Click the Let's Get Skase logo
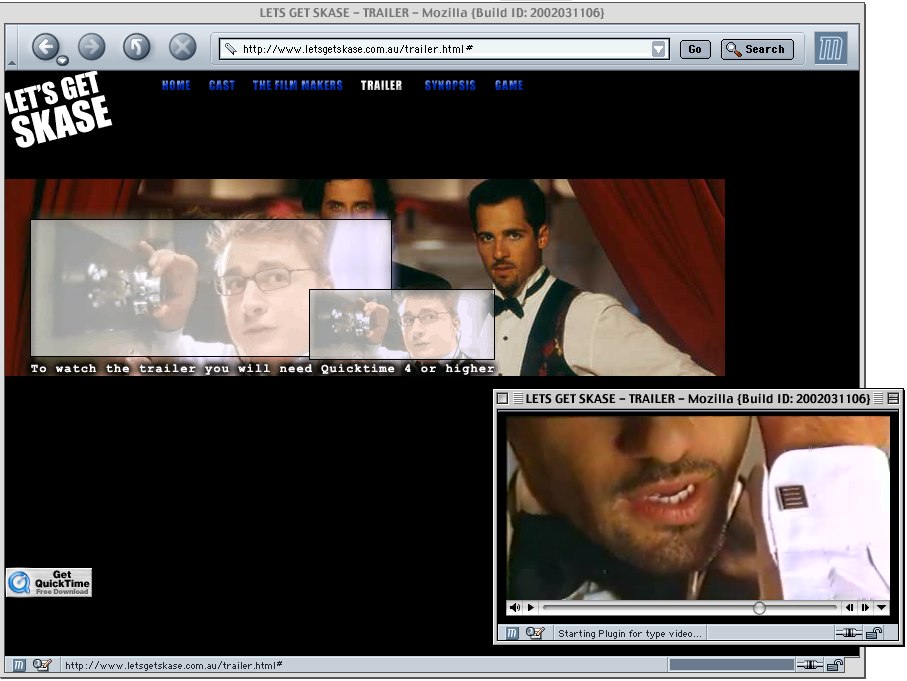Viewport: 907px width, 681px height. 58,109
